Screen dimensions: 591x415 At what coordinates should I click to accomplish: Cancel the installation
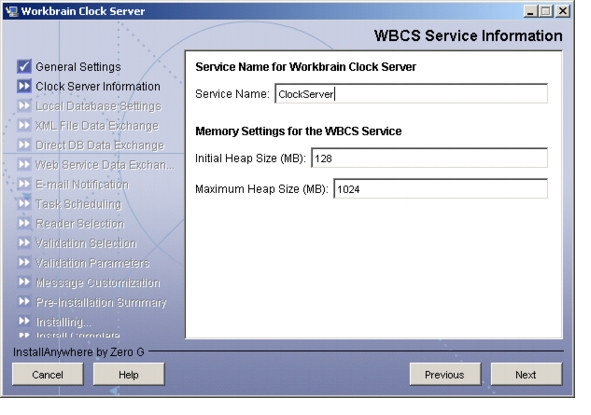point(47,374)
